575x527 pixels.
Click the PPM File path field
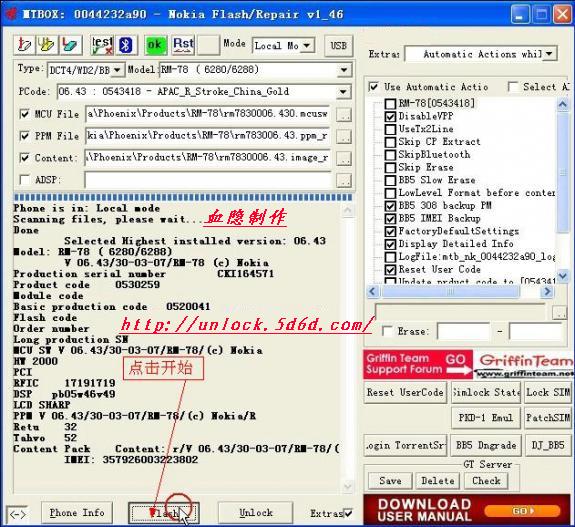(208, 136)
